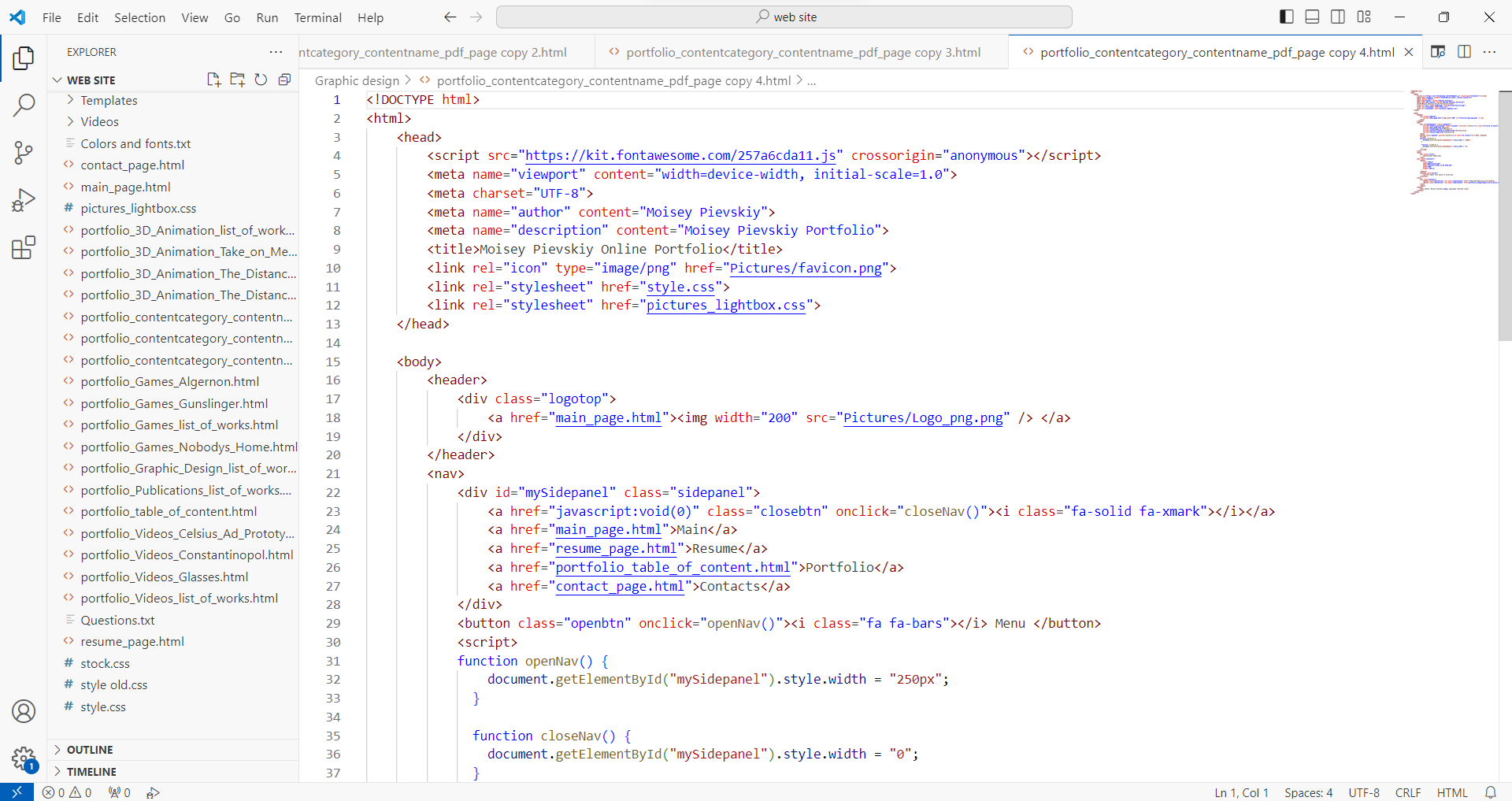The width and height of the screenshot is (1512, 801).
Task: Open the Selection menu
Action: click(139, 17)
